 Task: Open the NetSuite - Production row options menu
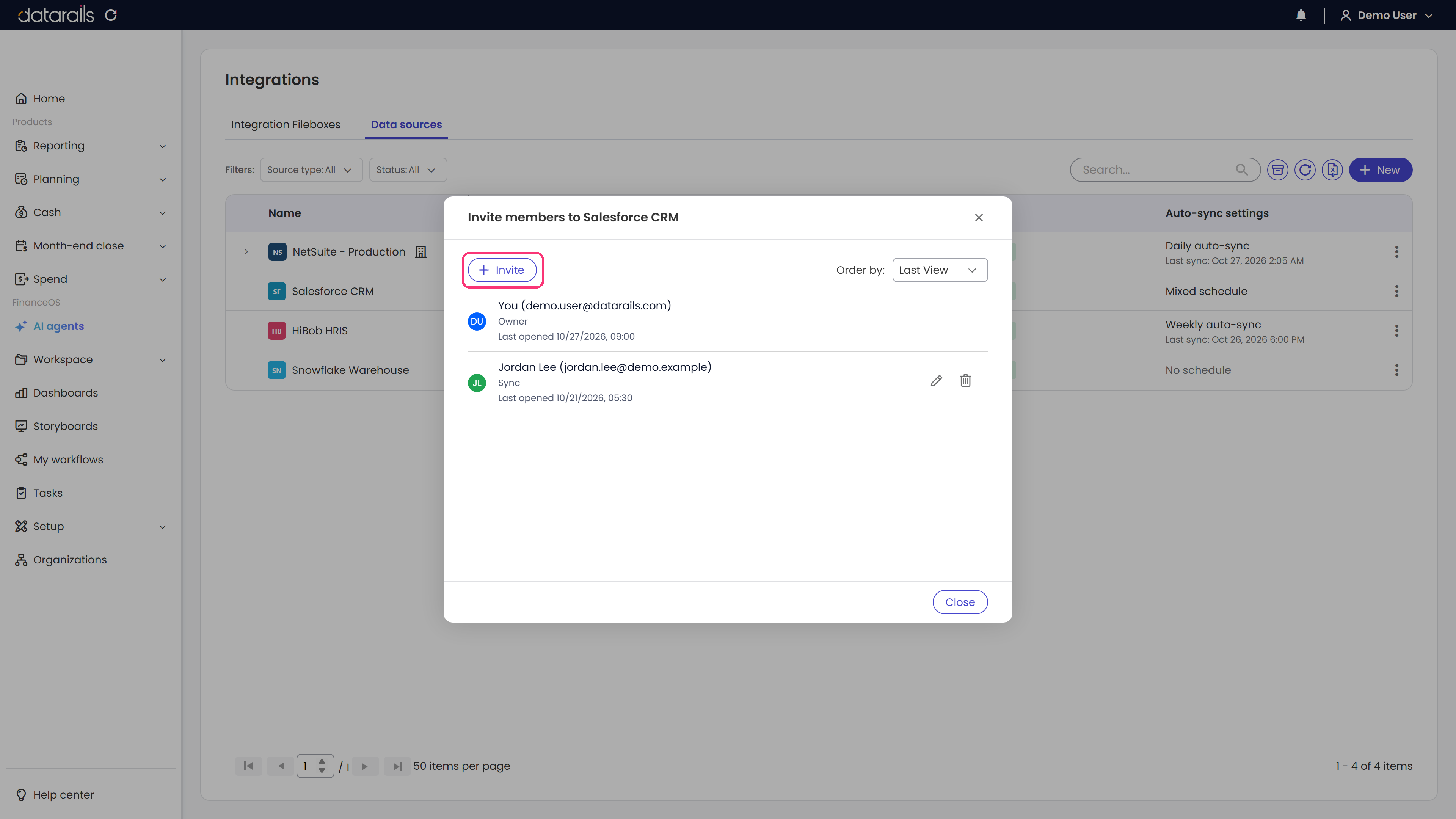1396,251
